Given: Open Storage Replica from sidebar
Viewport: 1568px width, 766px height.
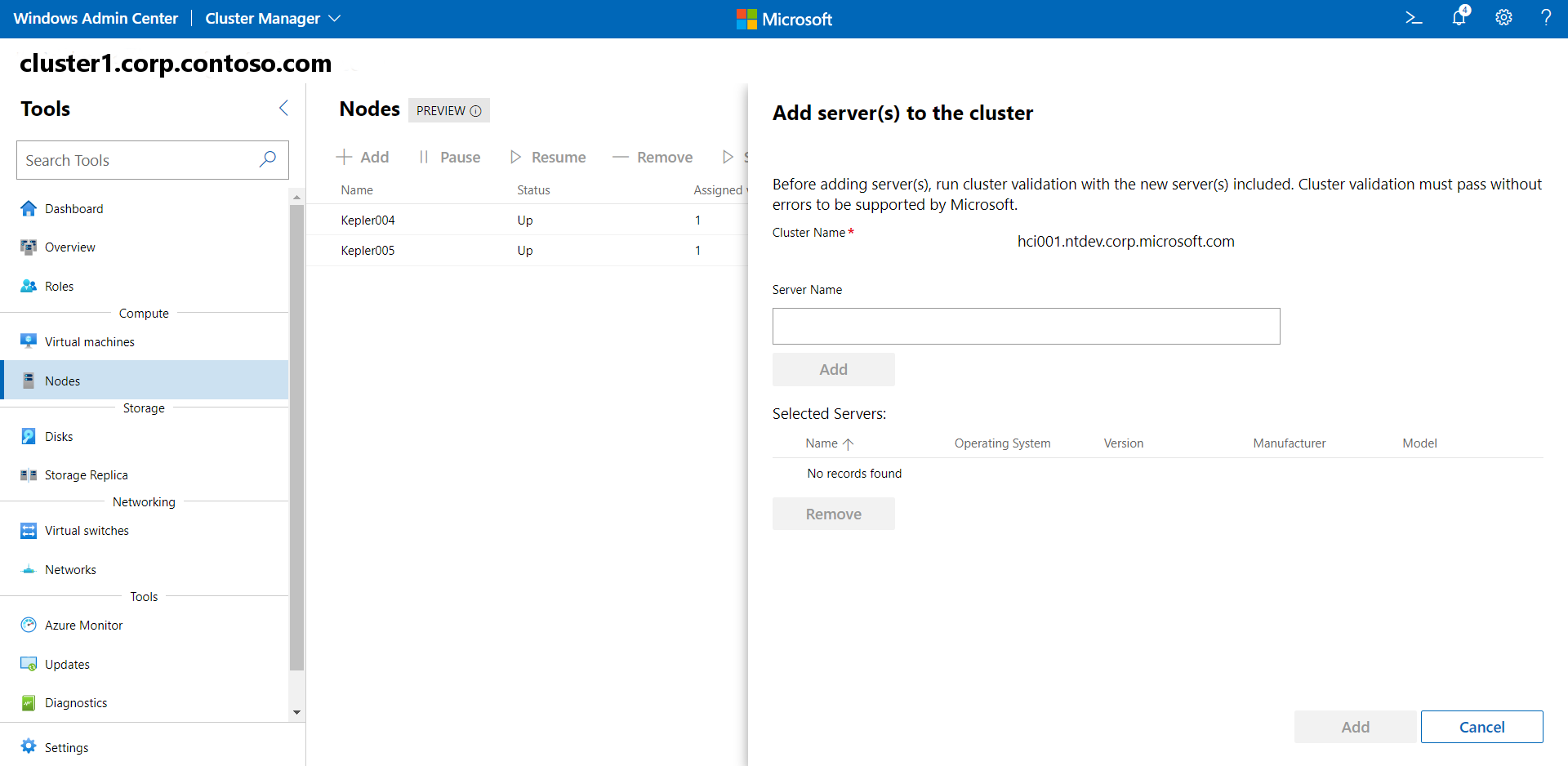Looking at the screenshot, I should (x=86, y=475).
